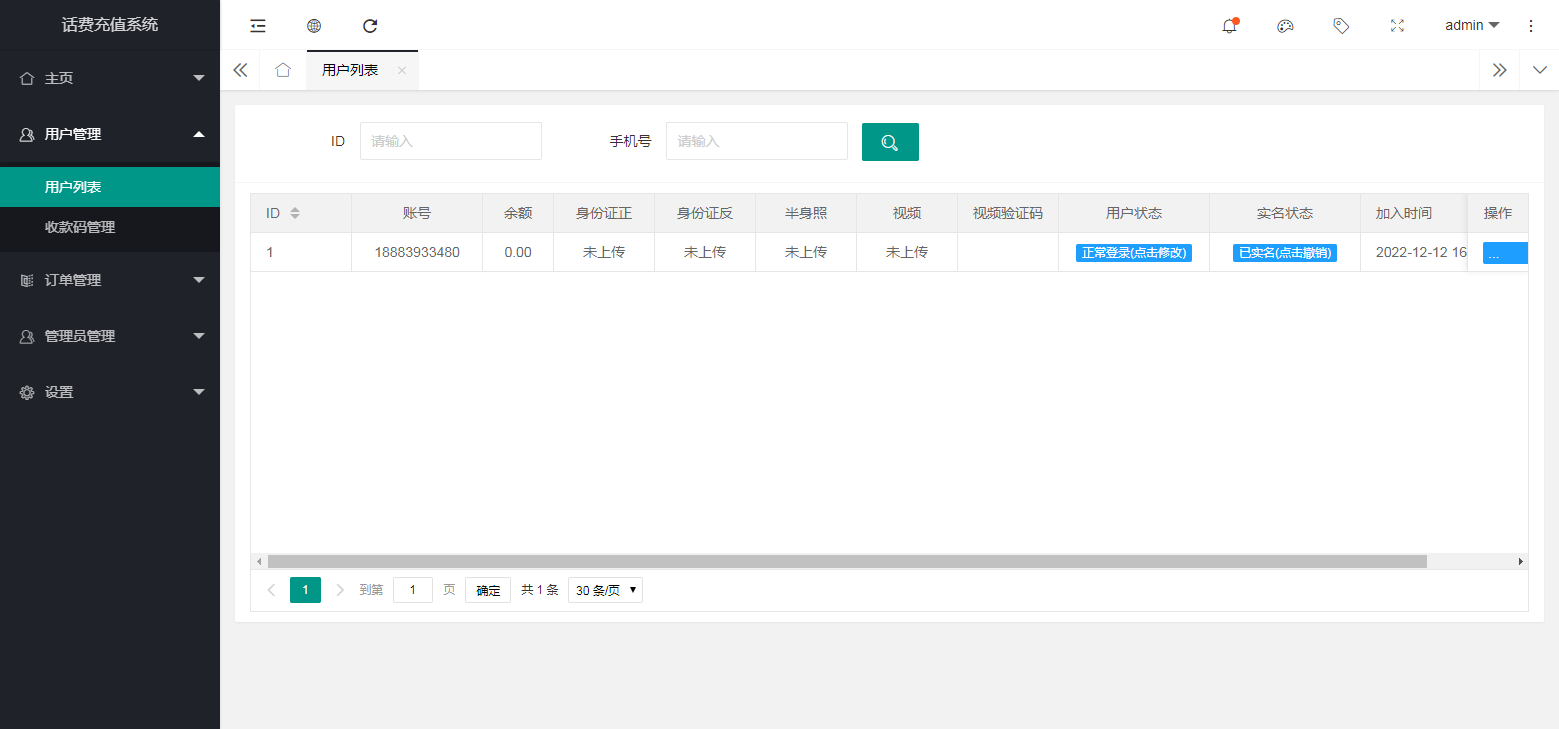Click the blue operations button in row 1
The height and width of the screenshot is (729, 1559).
[1504, 254]
